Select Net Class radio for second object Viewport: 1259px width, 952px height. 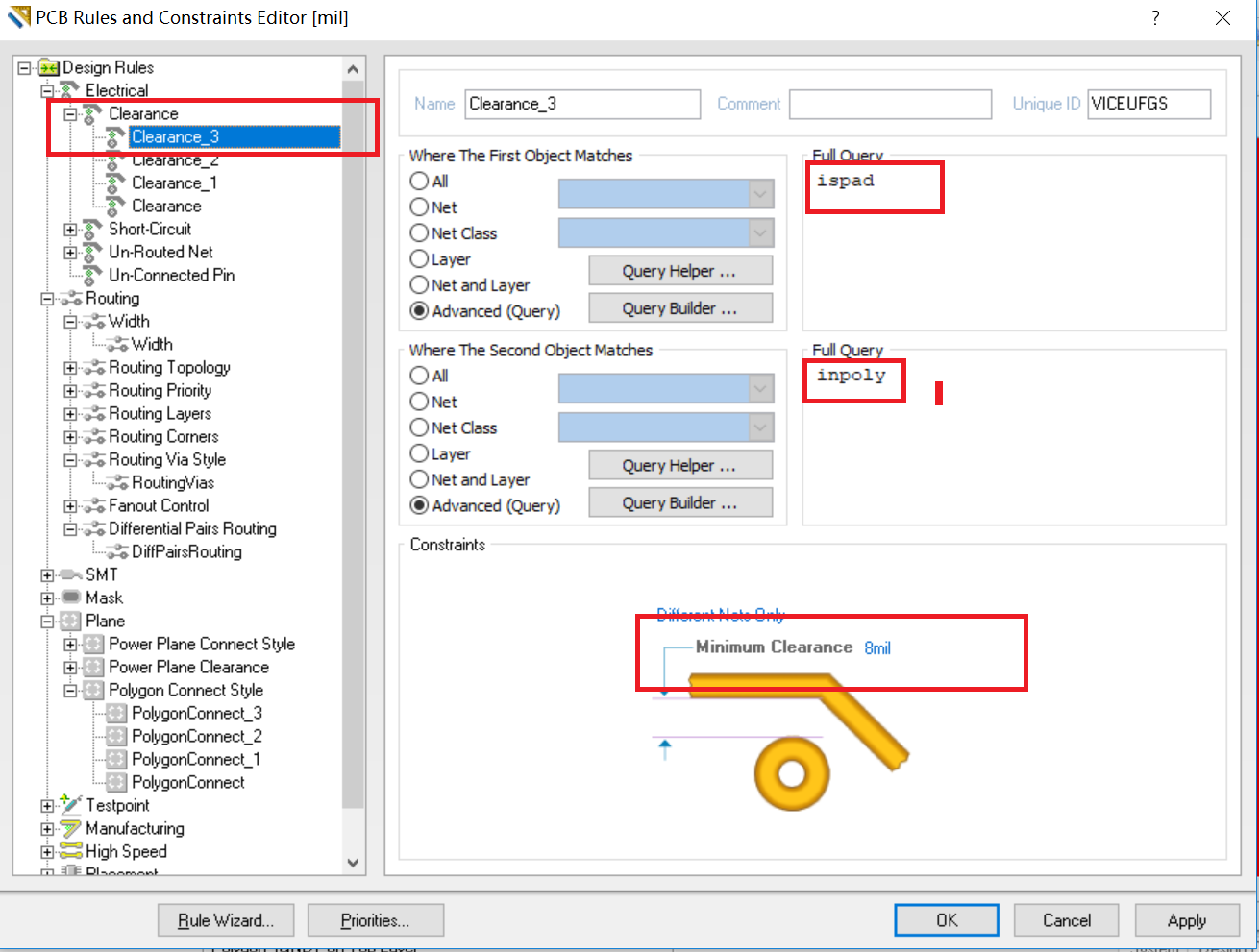[x=419, y=428]
